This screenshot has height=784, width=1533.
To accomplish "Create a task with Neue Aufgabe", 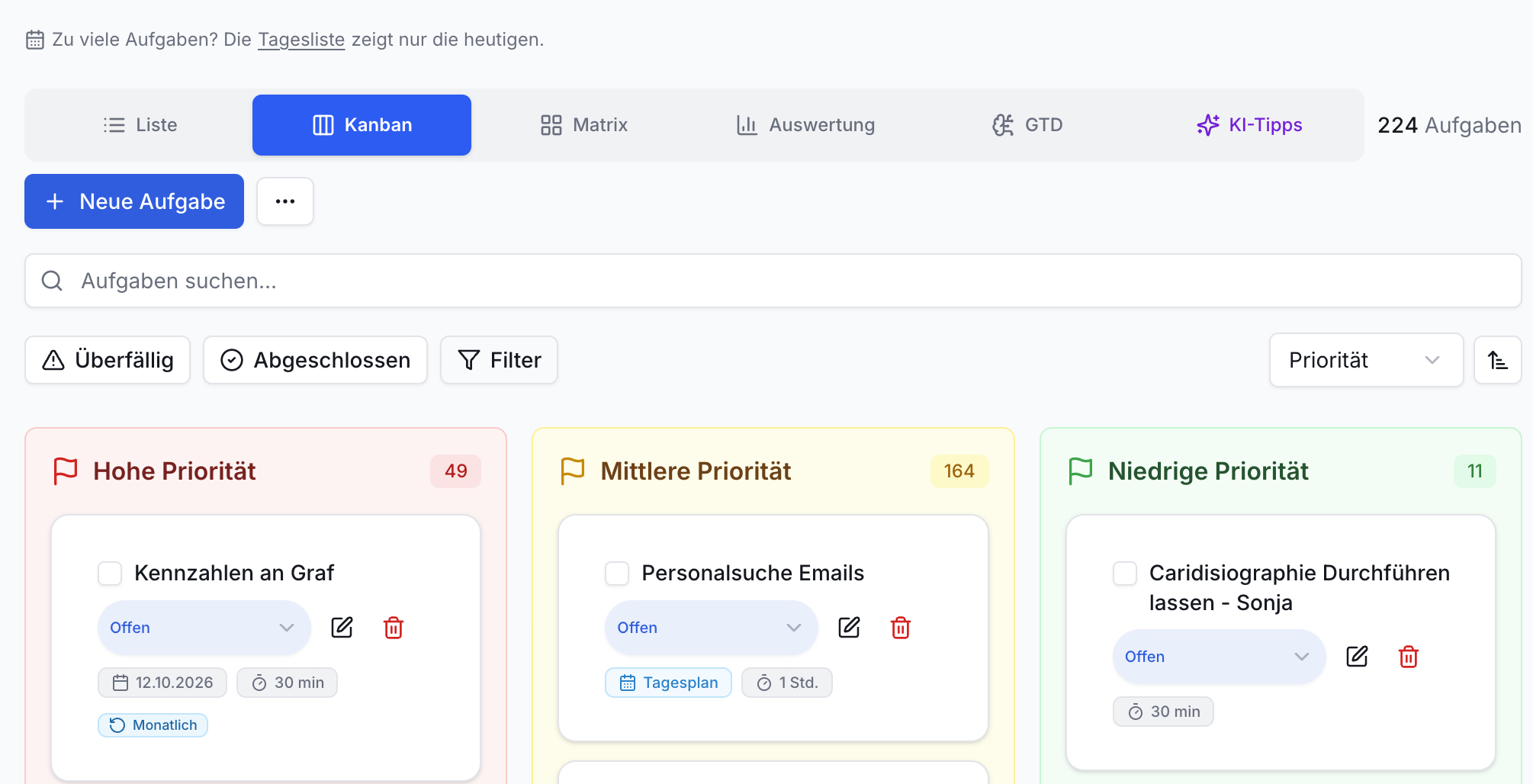I will coord(134,201).
